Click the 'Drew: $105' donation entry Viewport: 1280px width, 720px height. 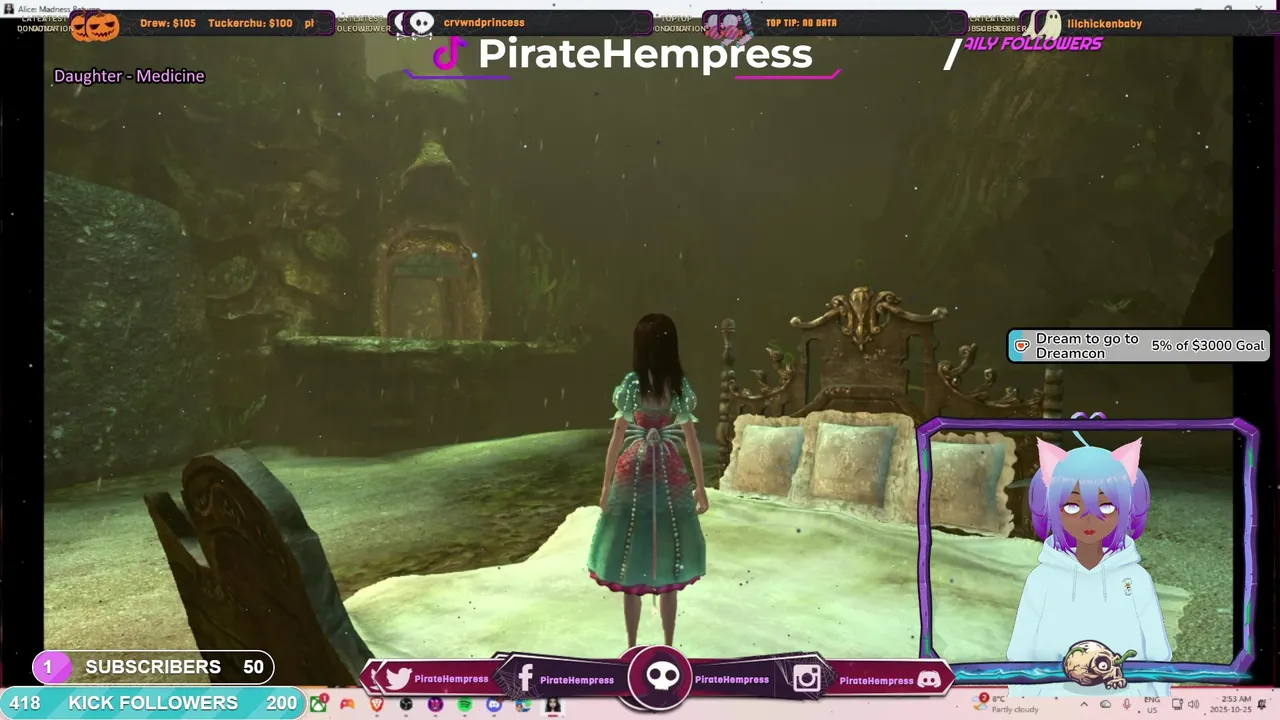[x=168, y=23]
